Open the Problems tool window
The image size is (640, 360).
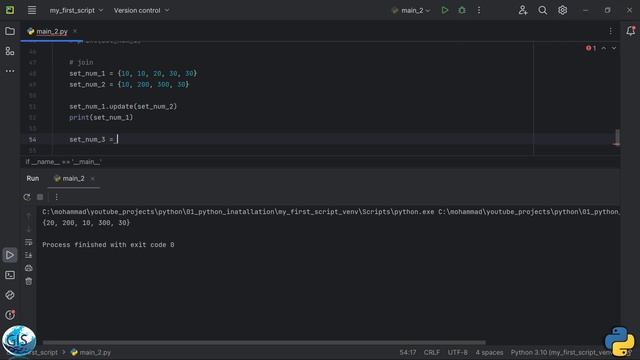[10, 315]
